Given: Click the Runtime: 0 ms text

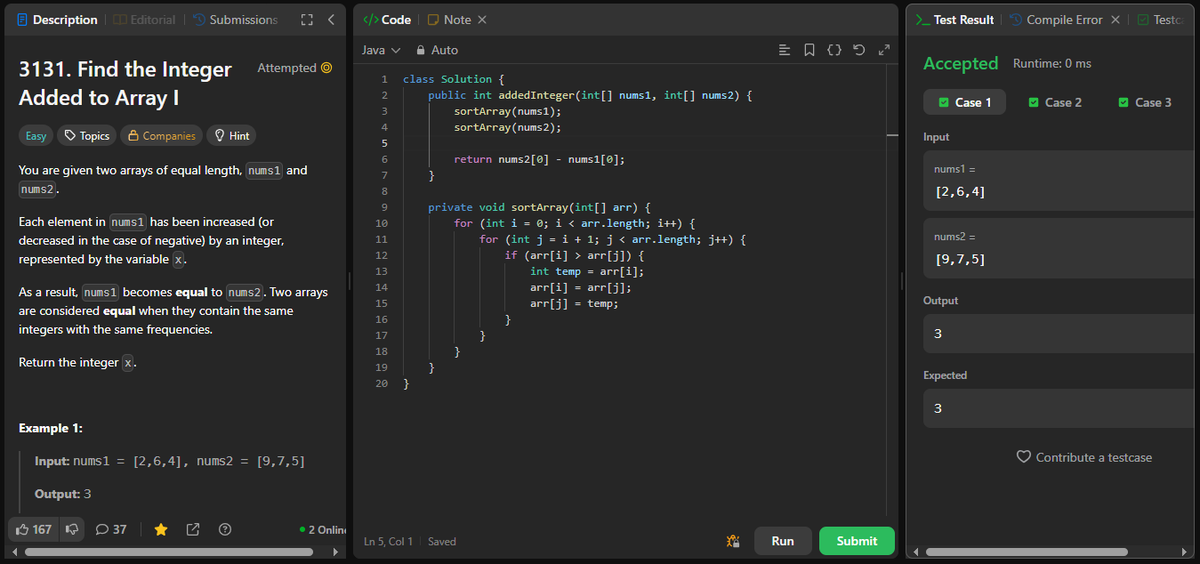Looking at the screenshot, I should point(1052,64).
